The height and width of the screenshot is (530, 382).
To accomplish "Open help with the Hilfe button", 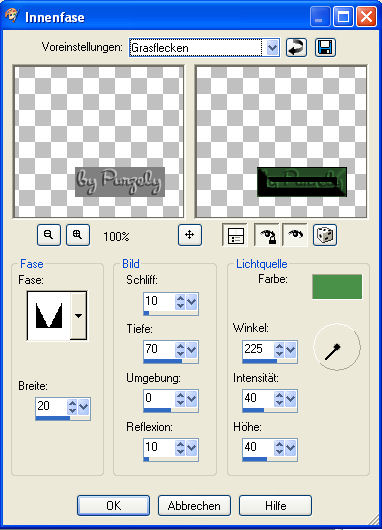I will [x=275, y=506].
